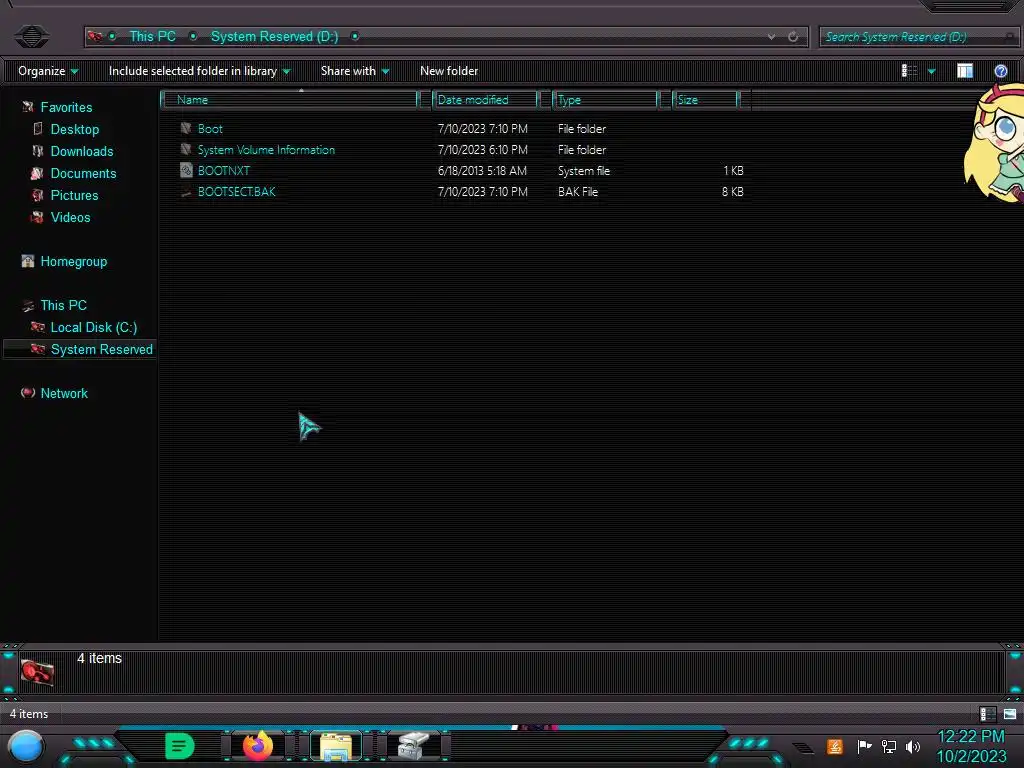This screenshot has height=768, width=1024.
Task: Select the BOOTSECT.BAK file icon
Action: (x=186, y=191)
